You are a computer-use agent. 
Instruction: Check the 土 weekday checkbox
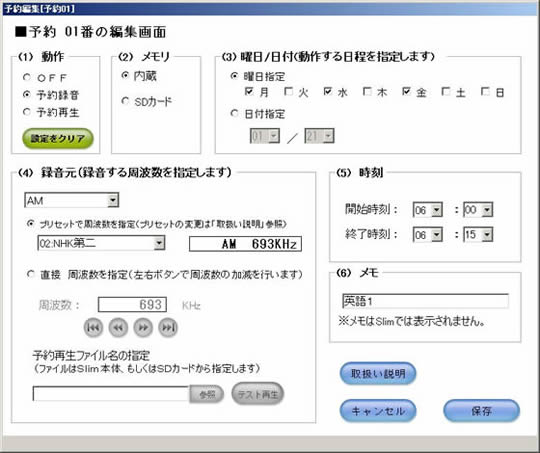(446, 92)
